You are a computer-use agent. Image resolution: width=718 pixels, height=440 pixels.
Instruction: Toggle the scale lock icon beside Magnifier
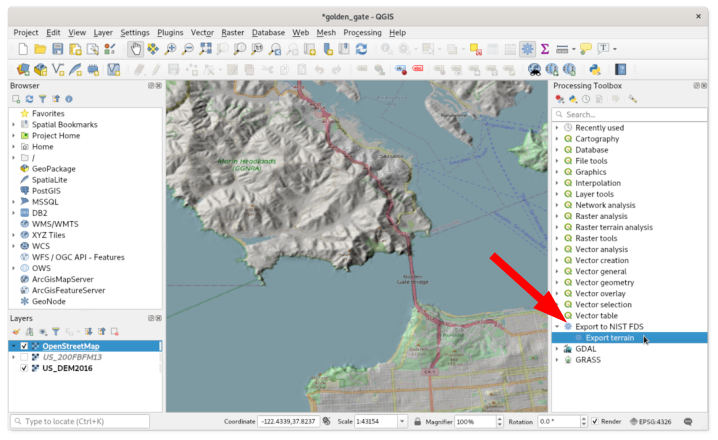(x=418, y=422)
